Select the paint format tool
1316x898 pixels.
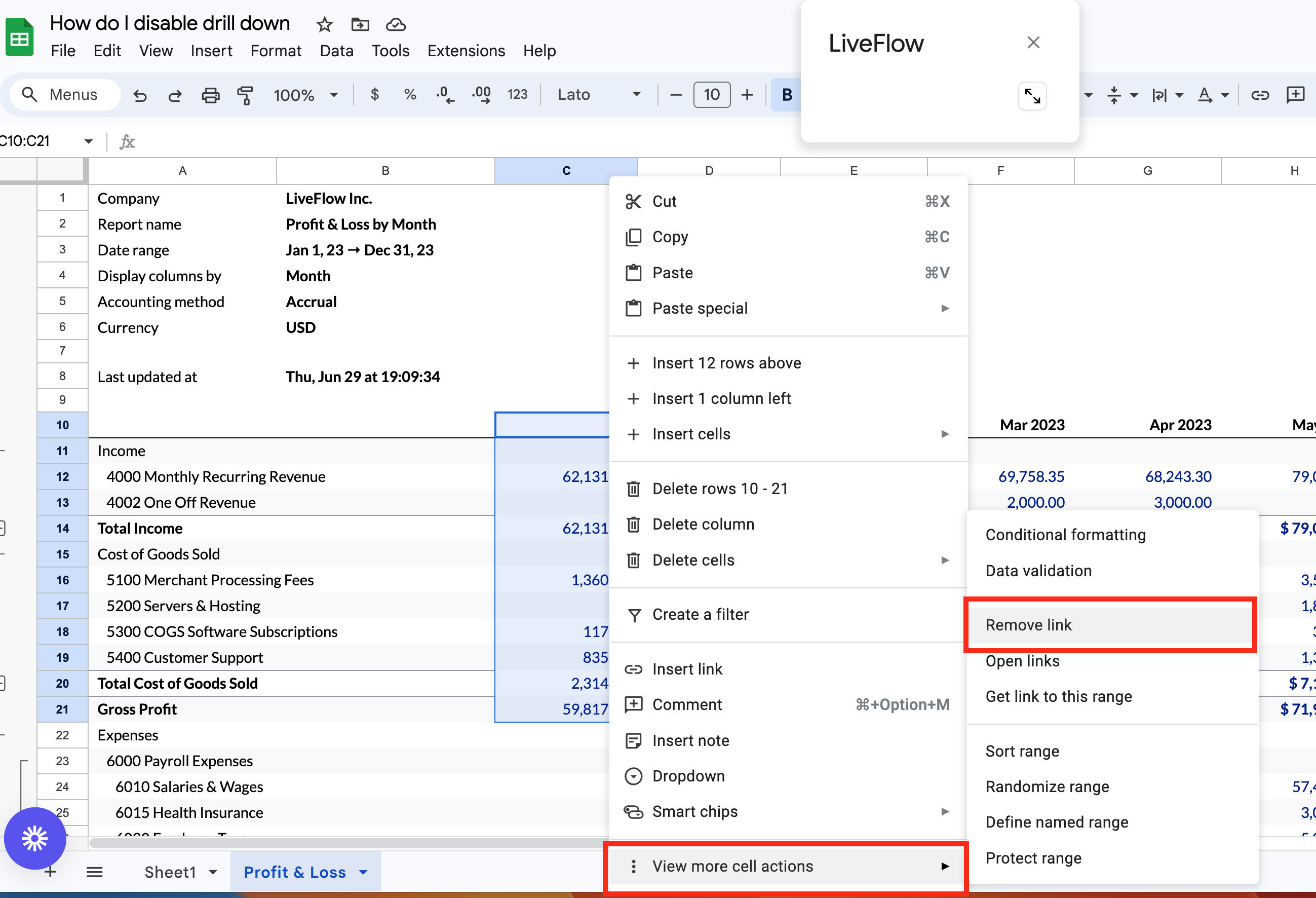pos(245,95)
